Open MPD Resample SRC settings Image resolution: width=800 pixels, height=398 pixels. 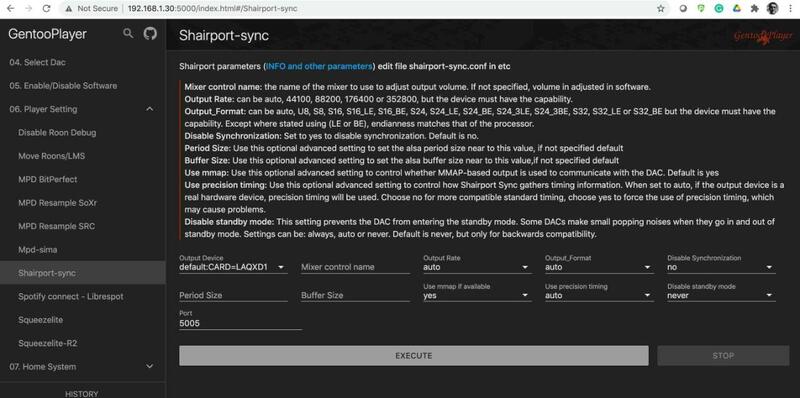point(83,226)
